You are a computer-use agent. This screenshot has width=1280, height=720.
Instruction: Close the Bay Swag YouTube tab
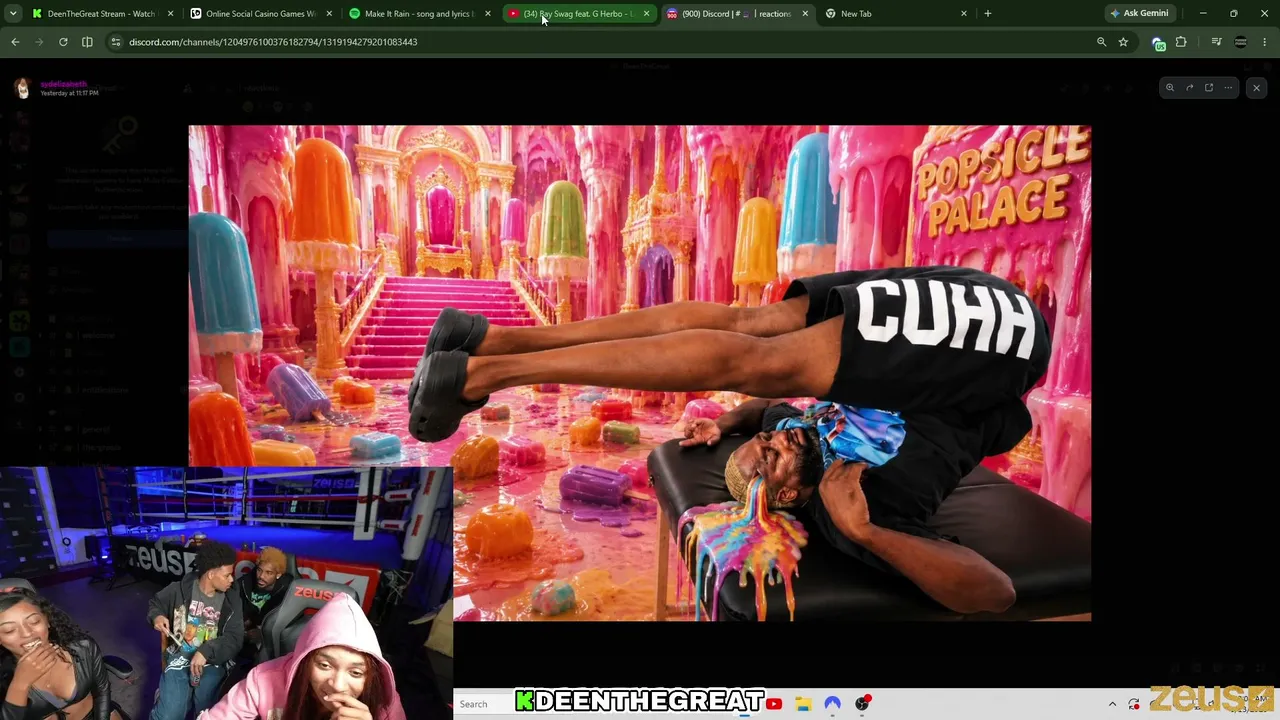click(646, 14)
